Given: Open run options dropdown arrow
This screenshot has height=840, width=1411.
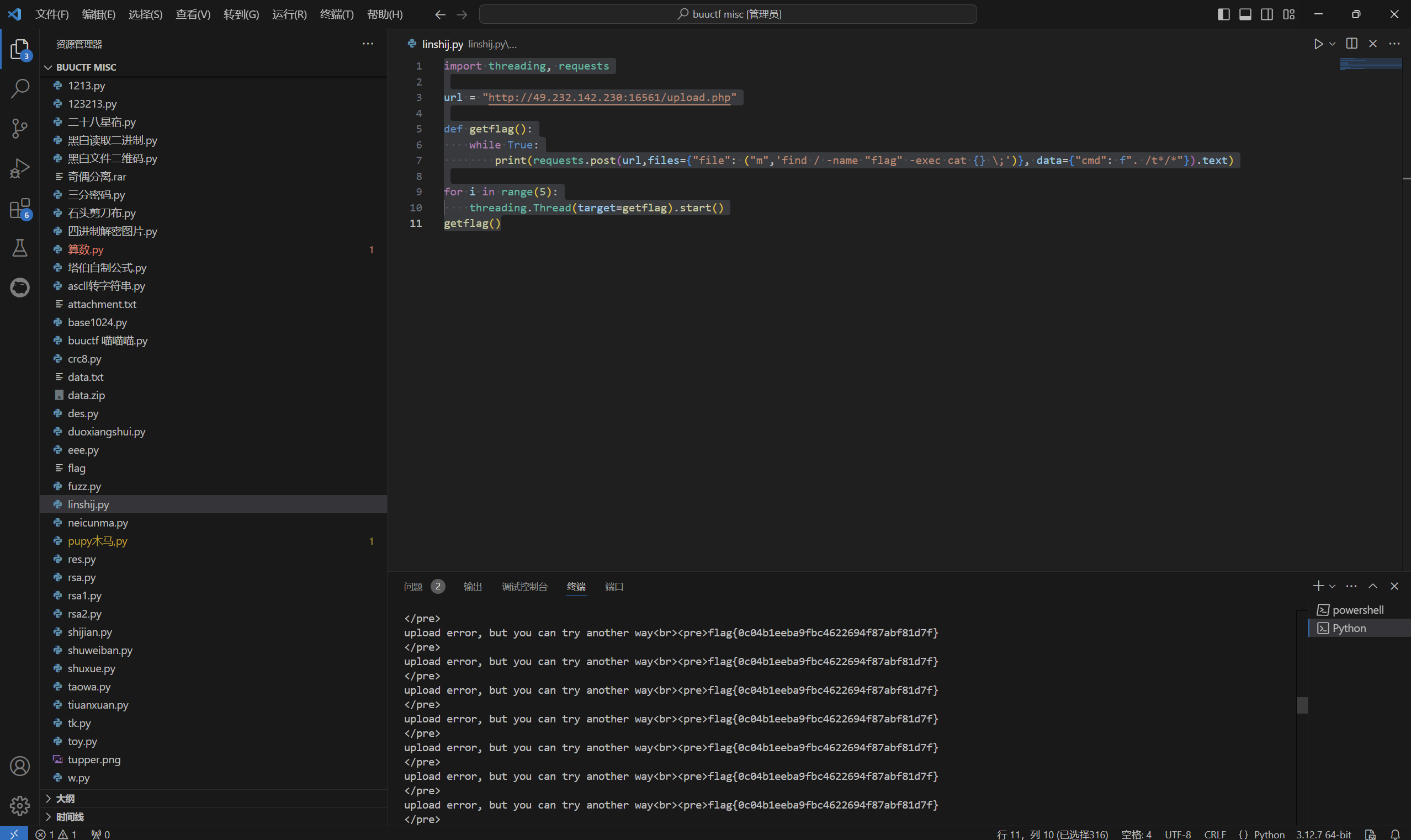Looking at the screenshot, I should pyautogui.click(x=1332, y=44).
